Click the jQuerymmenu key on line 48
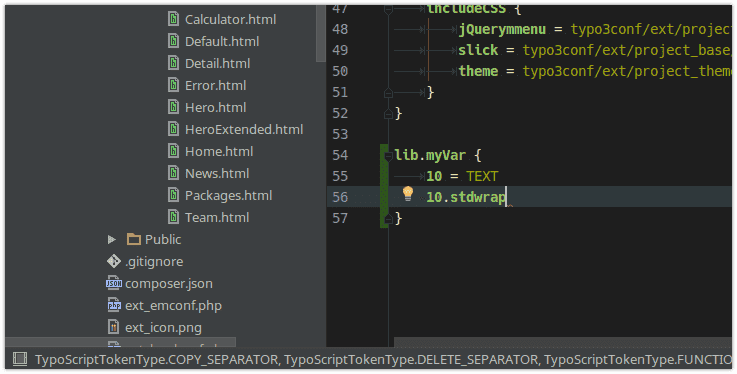The height and width of the screenshot is (374, 737). click(x=502, y=30)
